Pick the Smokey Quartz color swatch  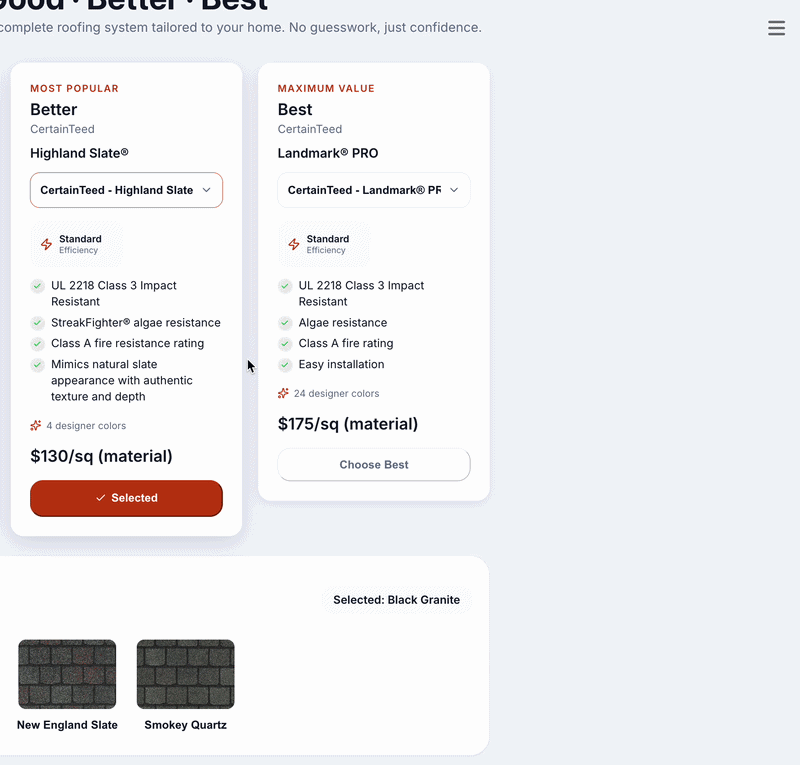pos(186,674)
